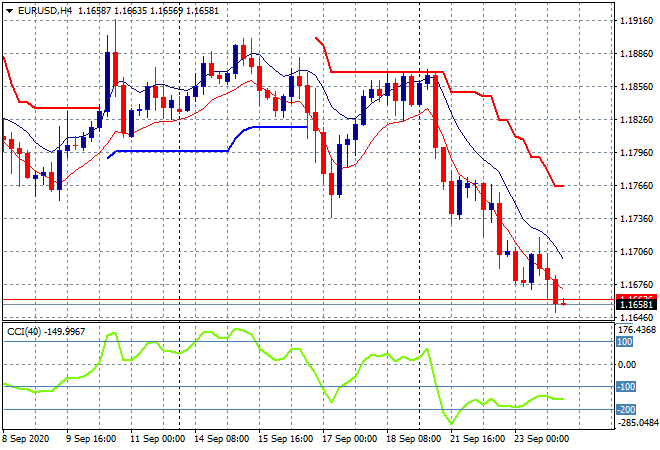Open the chart menu triangle beside EURUSD,H4
This screenshot has width=660, height=450.
[9, 11]
